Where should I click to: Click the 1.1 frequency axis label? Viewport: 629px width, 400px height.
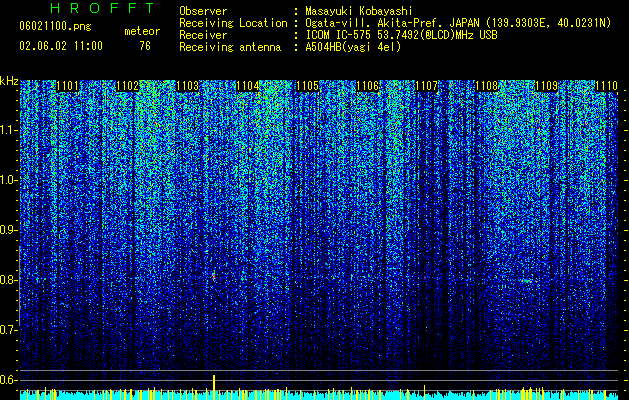point(8,130)
